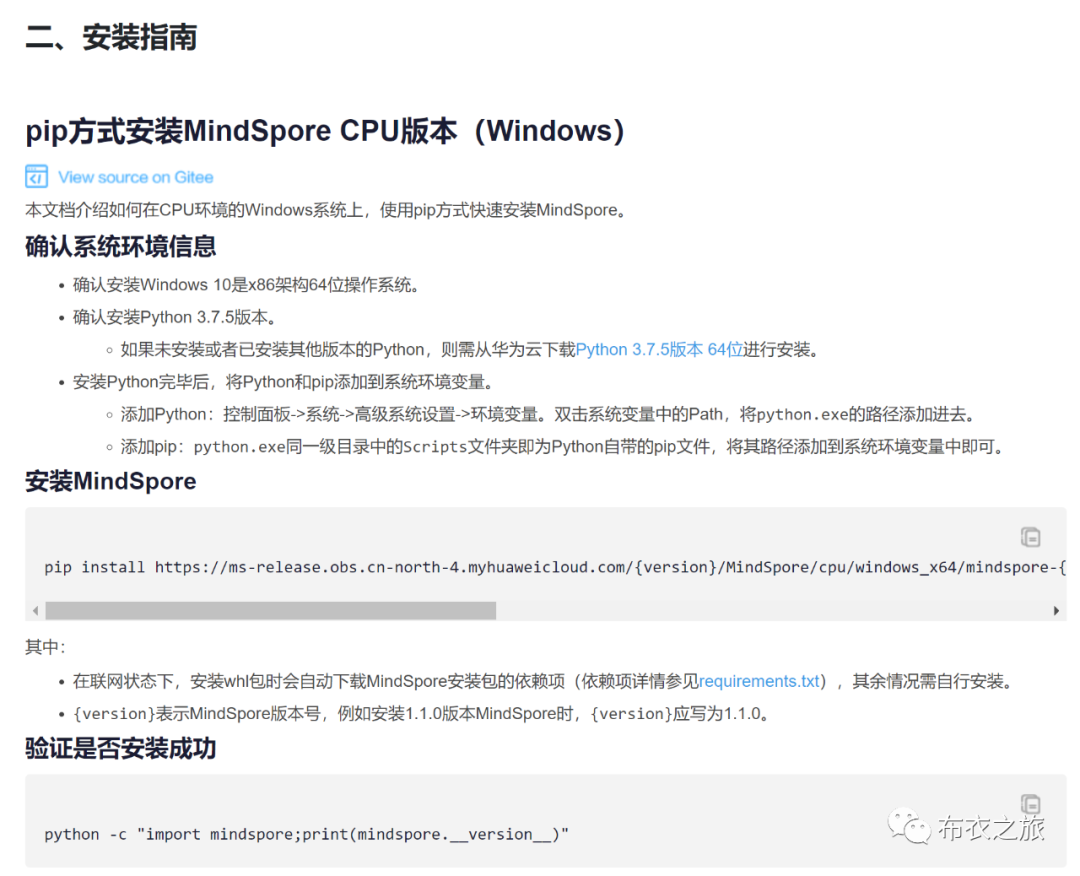Click the heading 二、安装指南
Image resolution: width=1080 pixels, height=876 pixels.
(x=111, y=37)
